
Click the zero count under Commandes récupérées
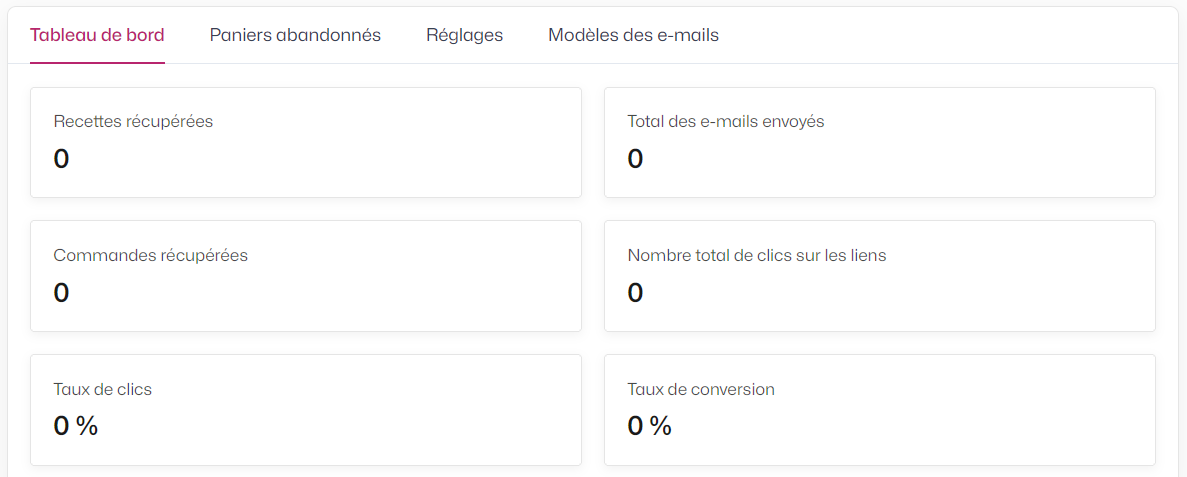pyautogui.click(x=61, y=292)
